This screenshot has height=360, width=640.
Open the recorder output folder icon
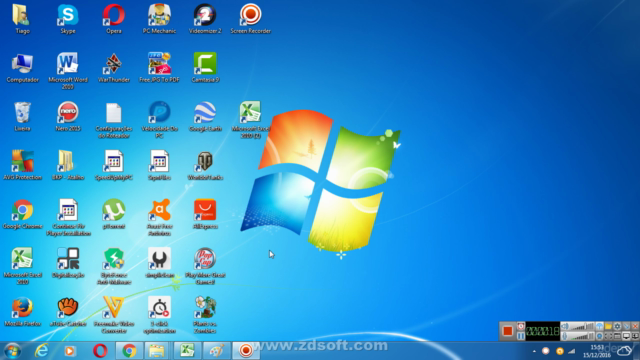pos(608,326)
